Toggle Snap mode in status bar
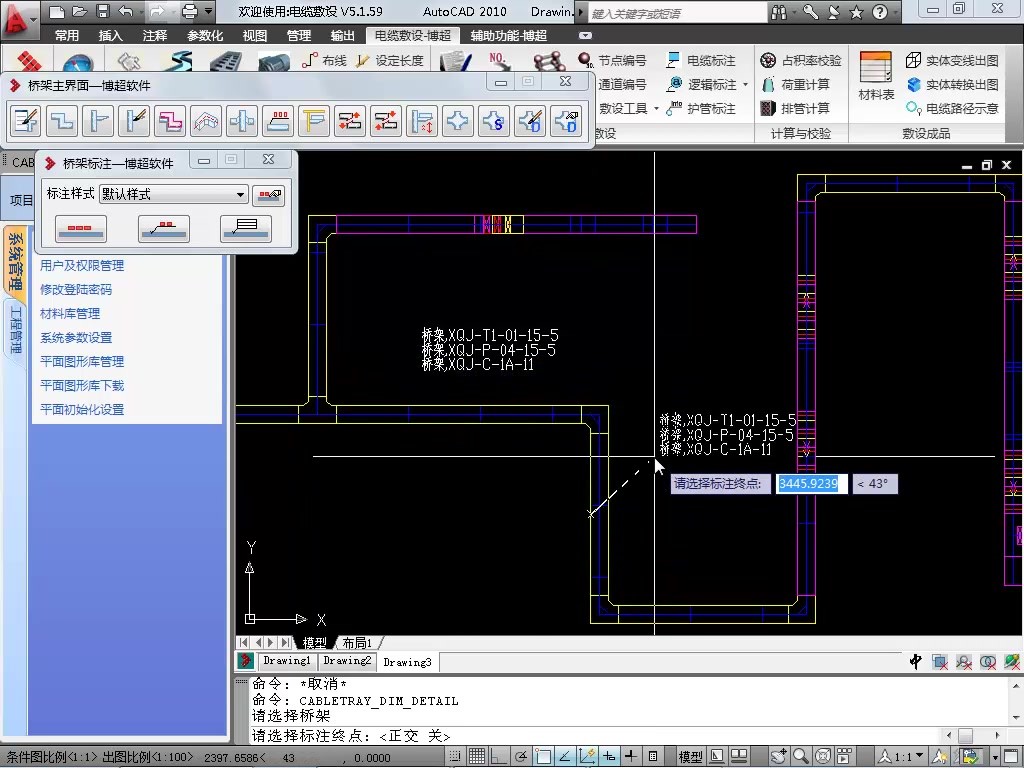1024x768 pixels. [x=455, y=756]
